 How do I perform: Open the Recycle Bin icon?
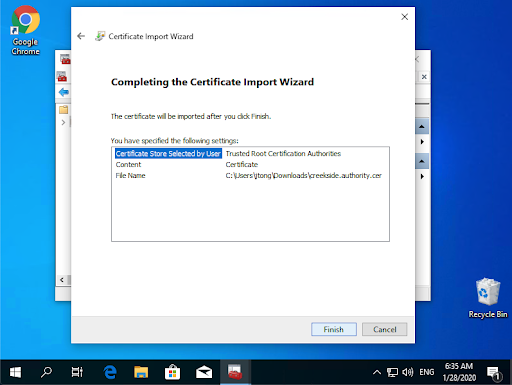[488, 298]
